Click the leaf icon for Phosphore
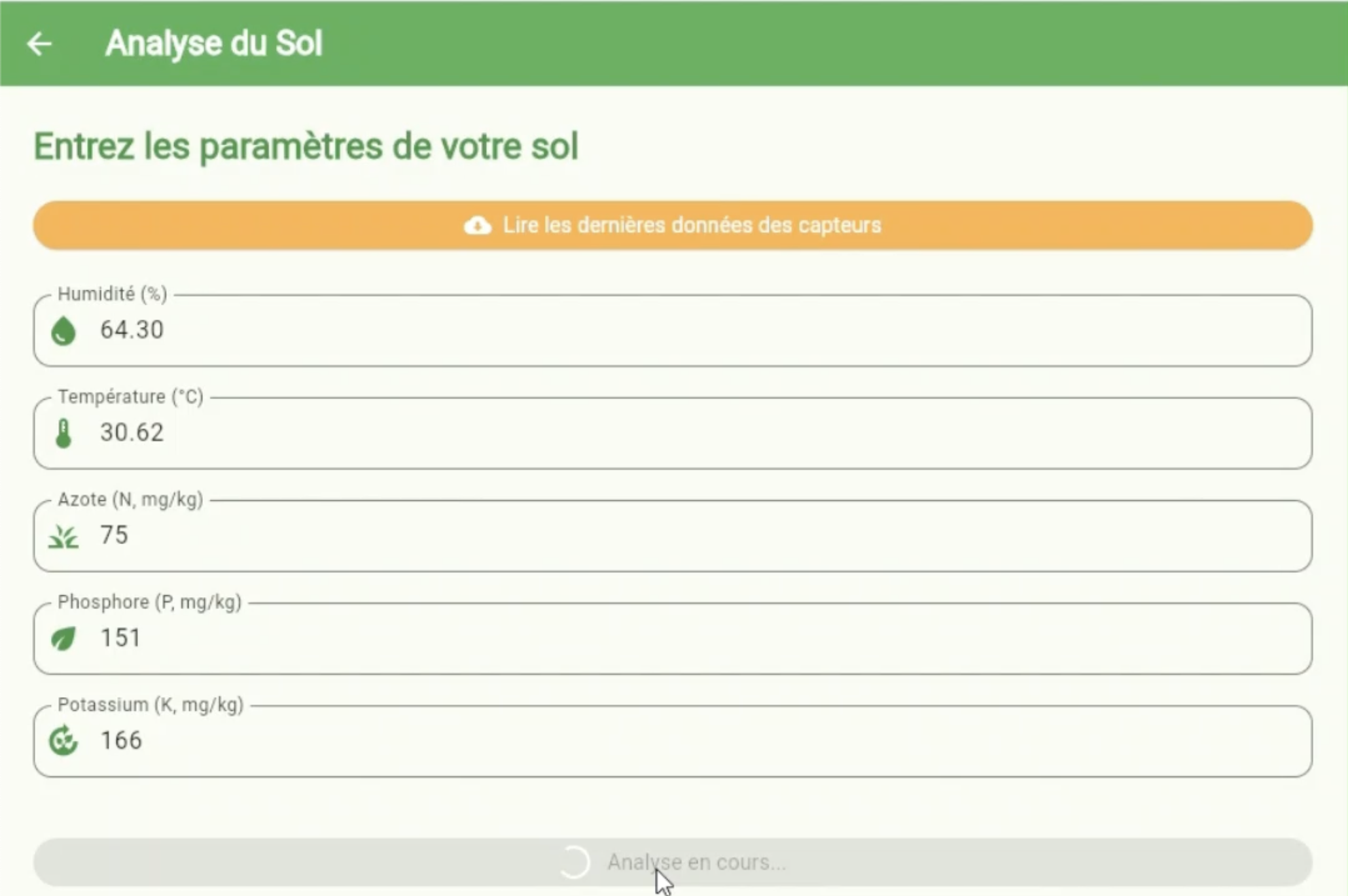 click(x=63, y=638)
